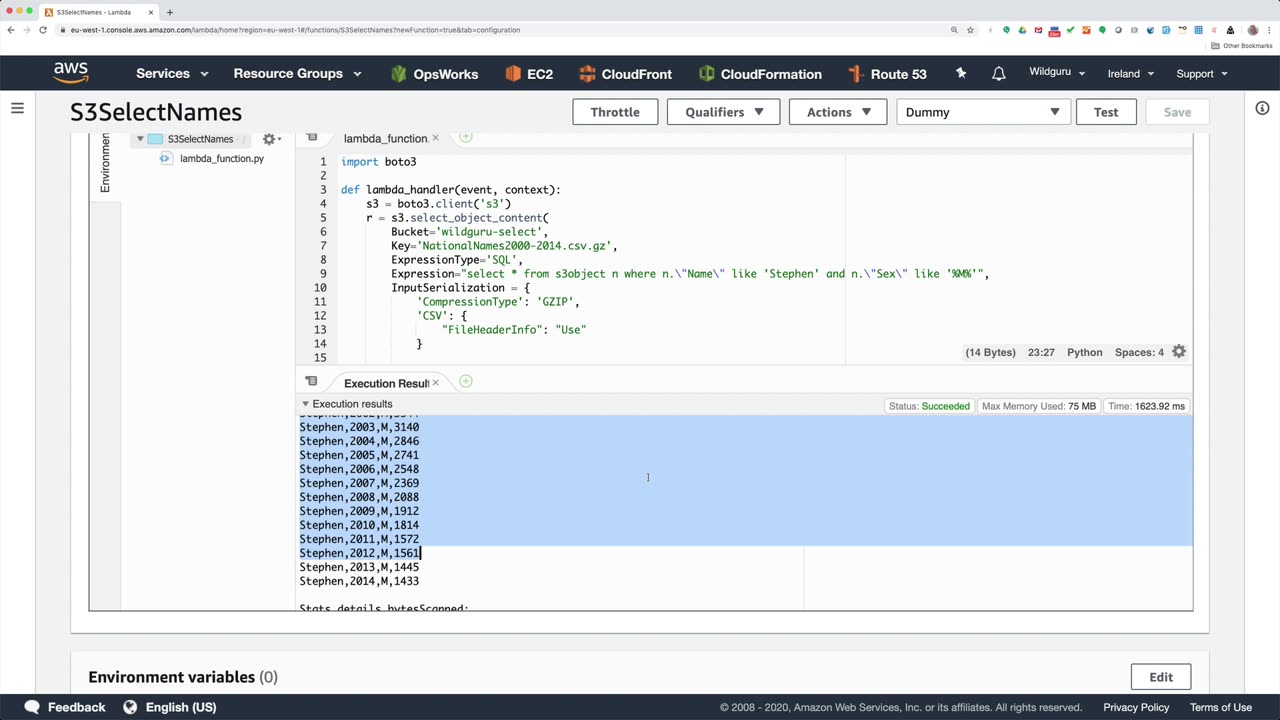Open the notifications bell icon
The image size is (1280, 720).
click(998, 74)
